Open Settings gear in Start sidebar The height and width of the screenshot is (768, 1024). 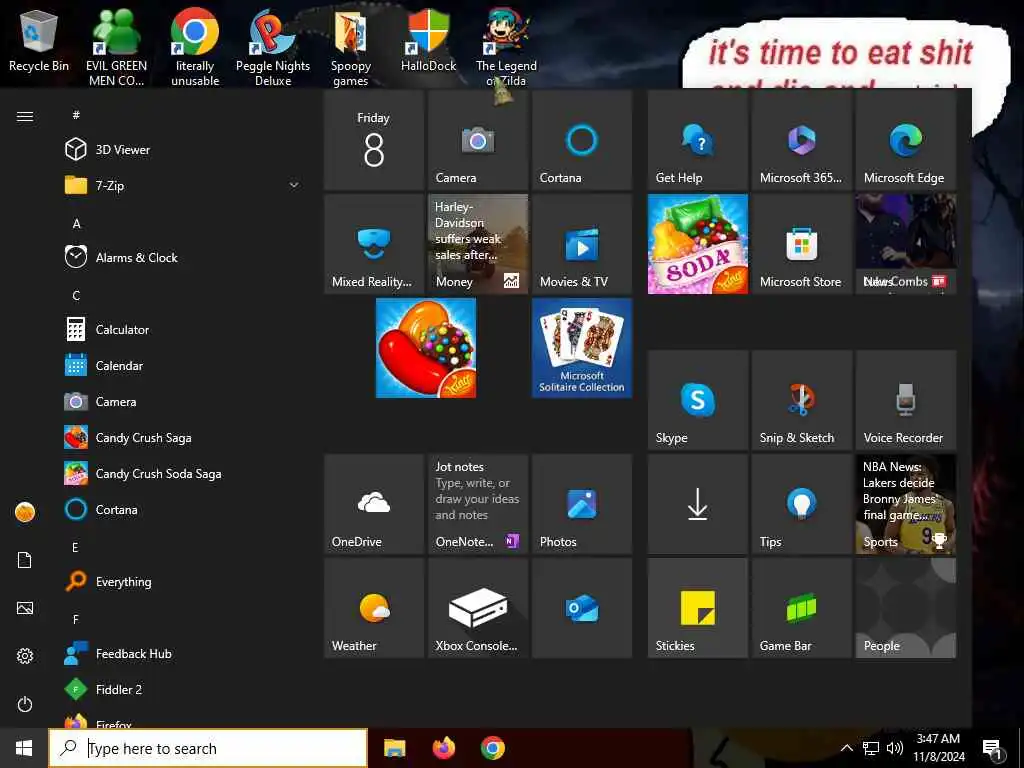pyautogui.click(x=25, y=656)
